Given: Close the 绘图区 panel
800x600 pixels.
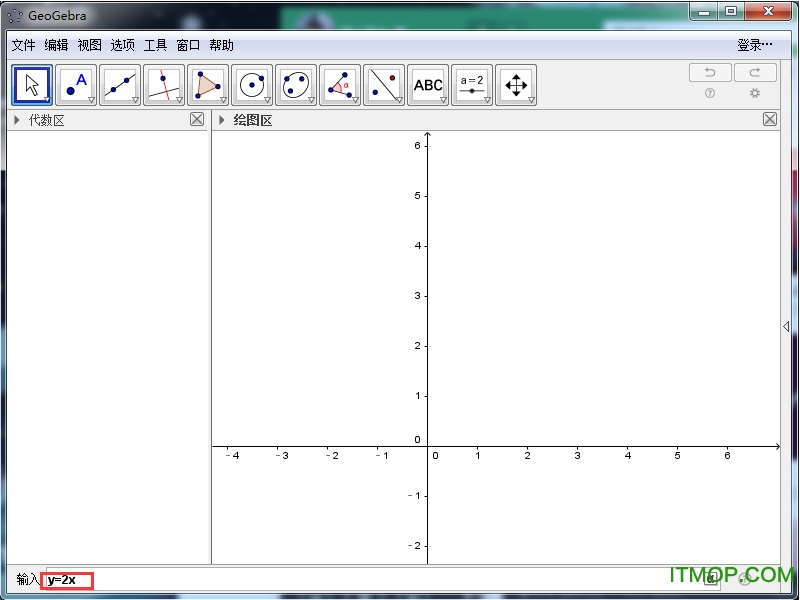Looking at the screenshot, I should point(770,118).
